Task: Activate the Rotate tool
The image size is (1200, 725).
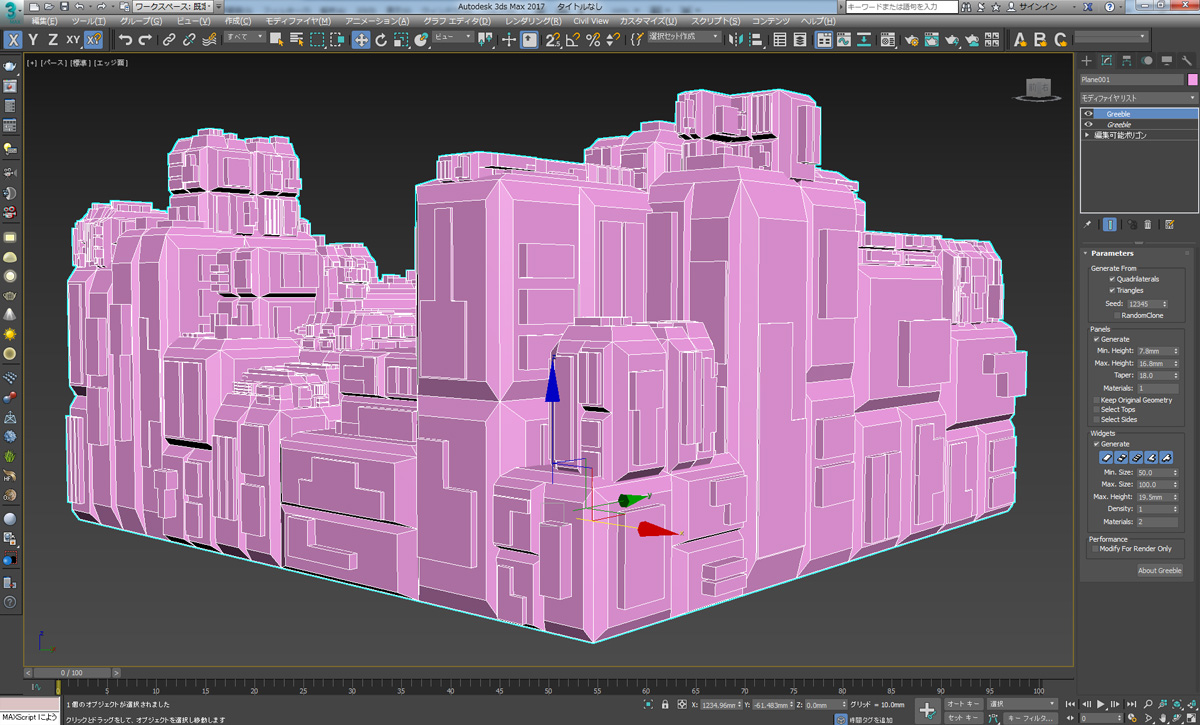Action: [380, 40]
